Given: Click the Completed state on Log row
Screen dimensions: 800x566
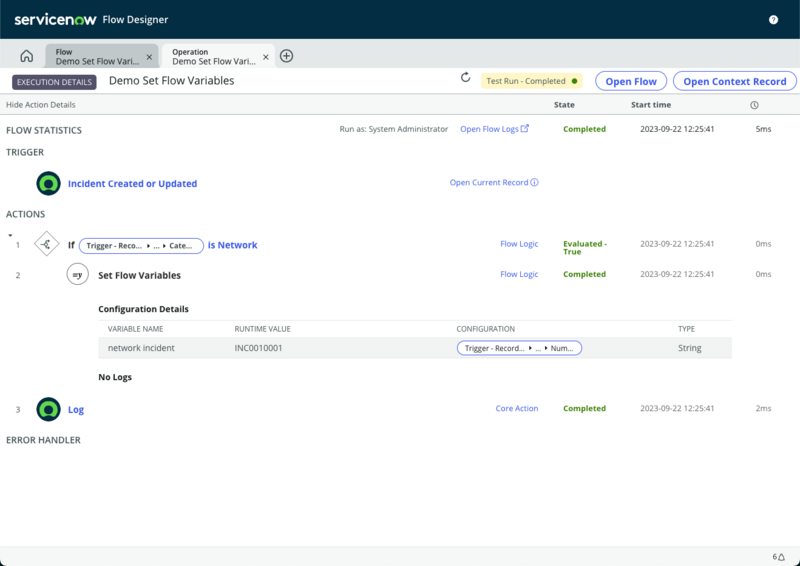Looking at the screenshot, I should [584, 408].
